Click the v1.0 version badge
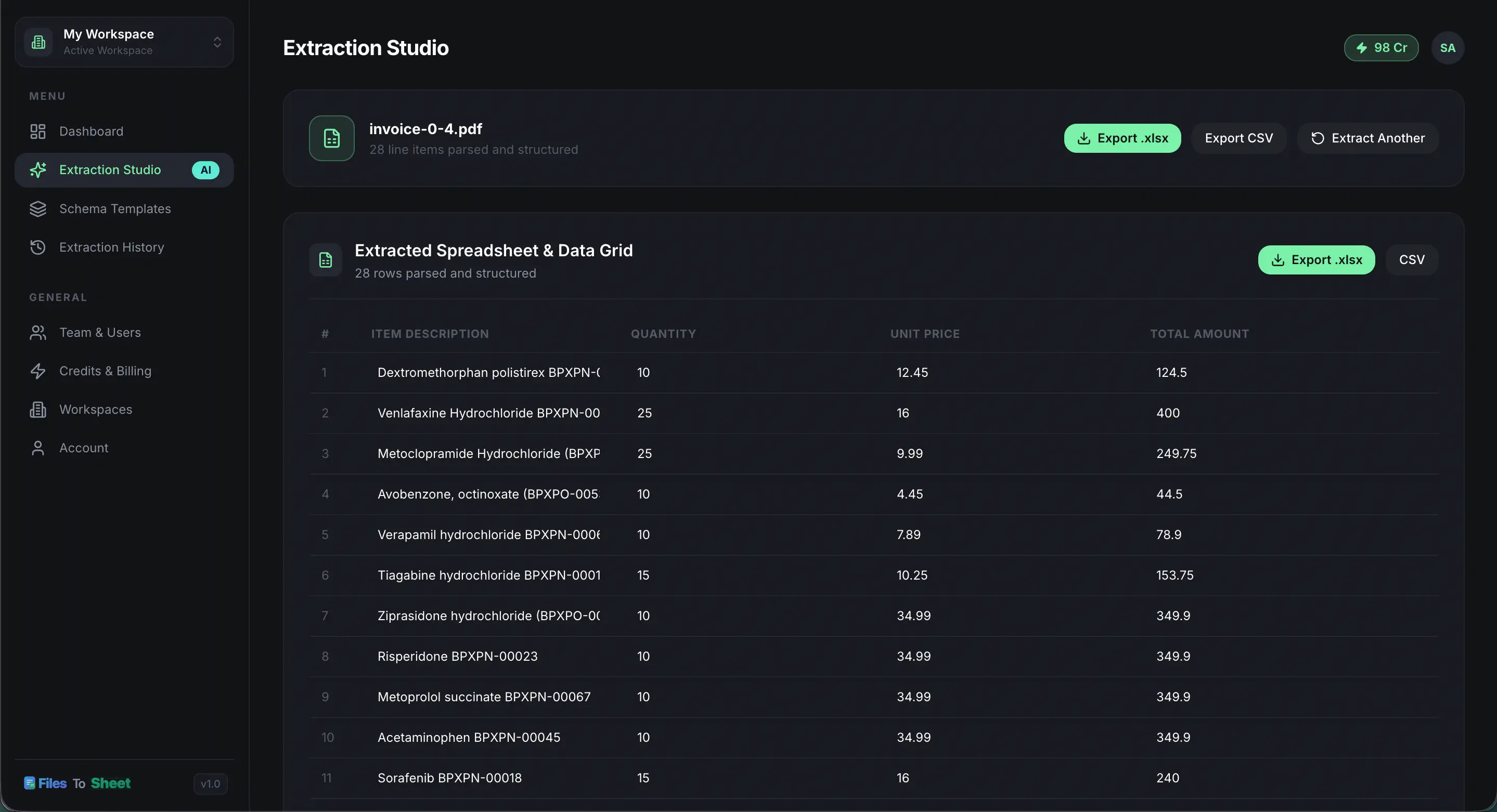This screenshot has width=1497, height=812. [x=210, y=783]
